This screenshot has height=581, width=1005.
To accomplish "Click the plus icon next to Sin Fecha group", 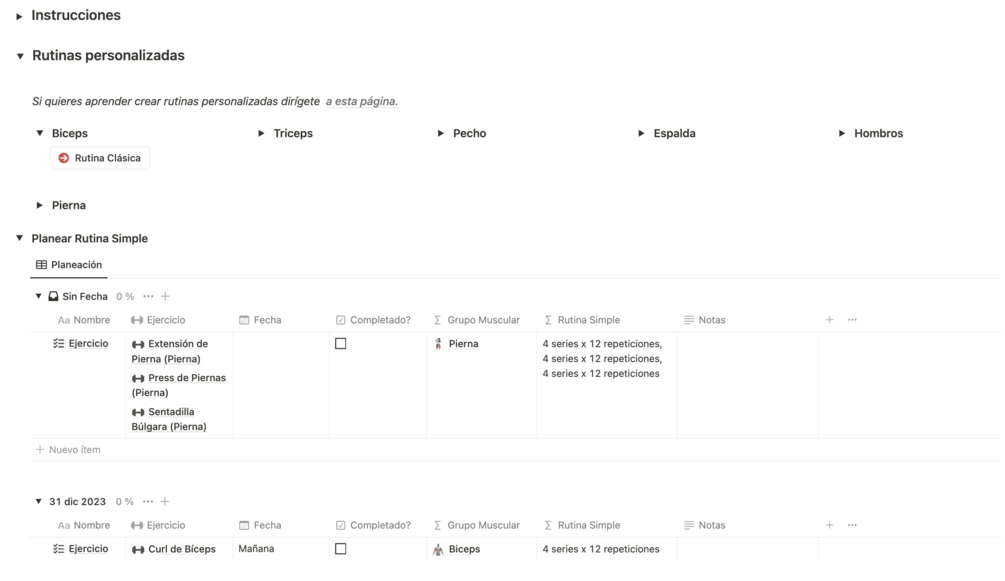I will pos(166,296).
